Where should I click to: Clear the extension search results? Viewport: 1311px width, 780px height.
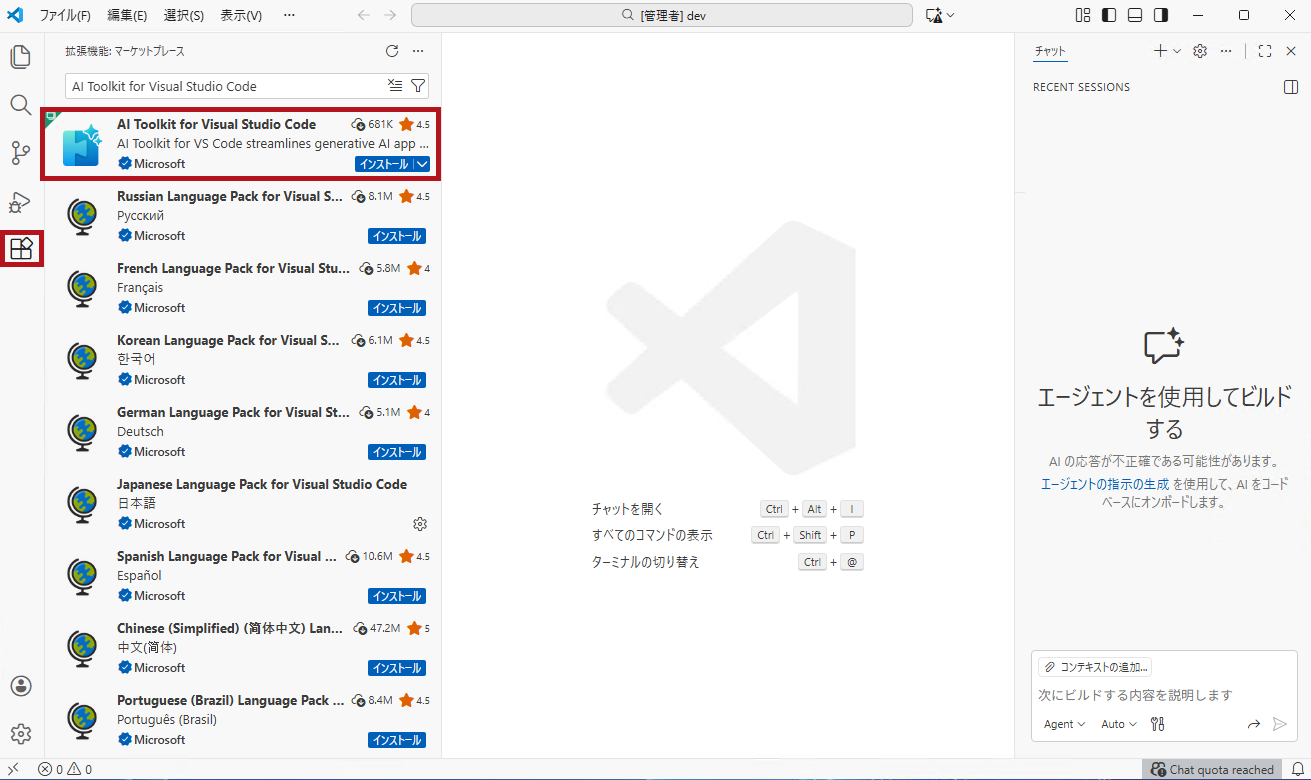tap(394, 86)
